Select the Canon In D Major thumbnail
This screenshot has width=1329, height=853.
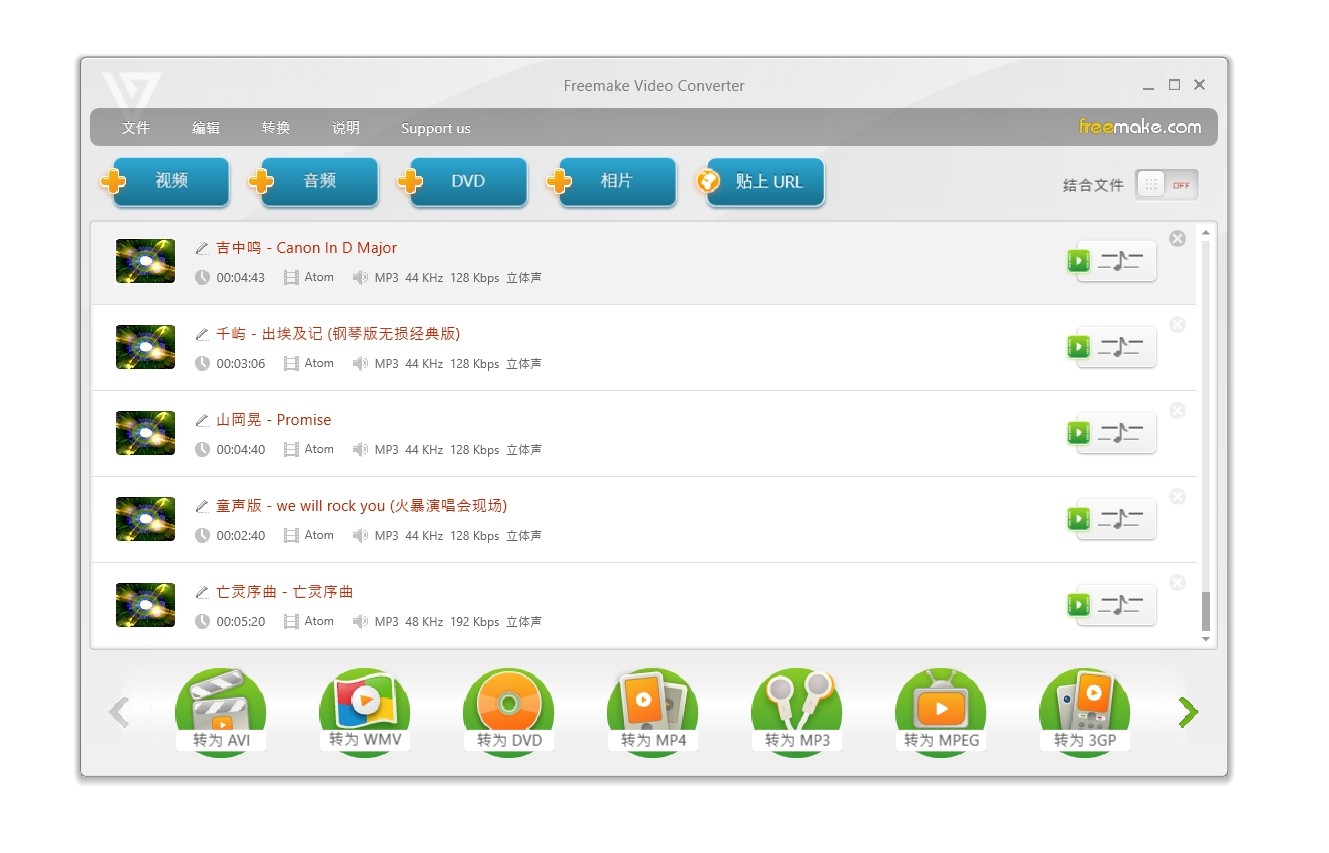coord(145,261)
